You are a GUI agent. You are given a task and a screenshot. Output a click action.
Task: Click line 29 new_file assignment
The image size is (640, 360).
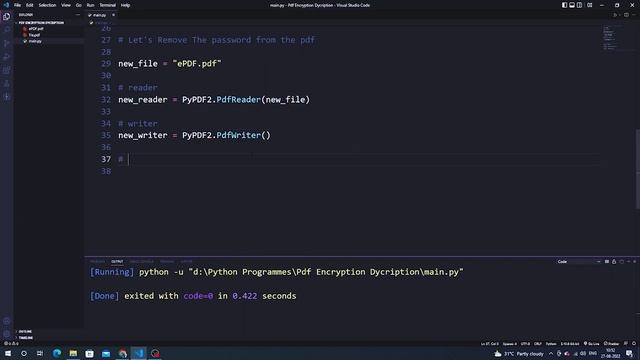point(169,64)
